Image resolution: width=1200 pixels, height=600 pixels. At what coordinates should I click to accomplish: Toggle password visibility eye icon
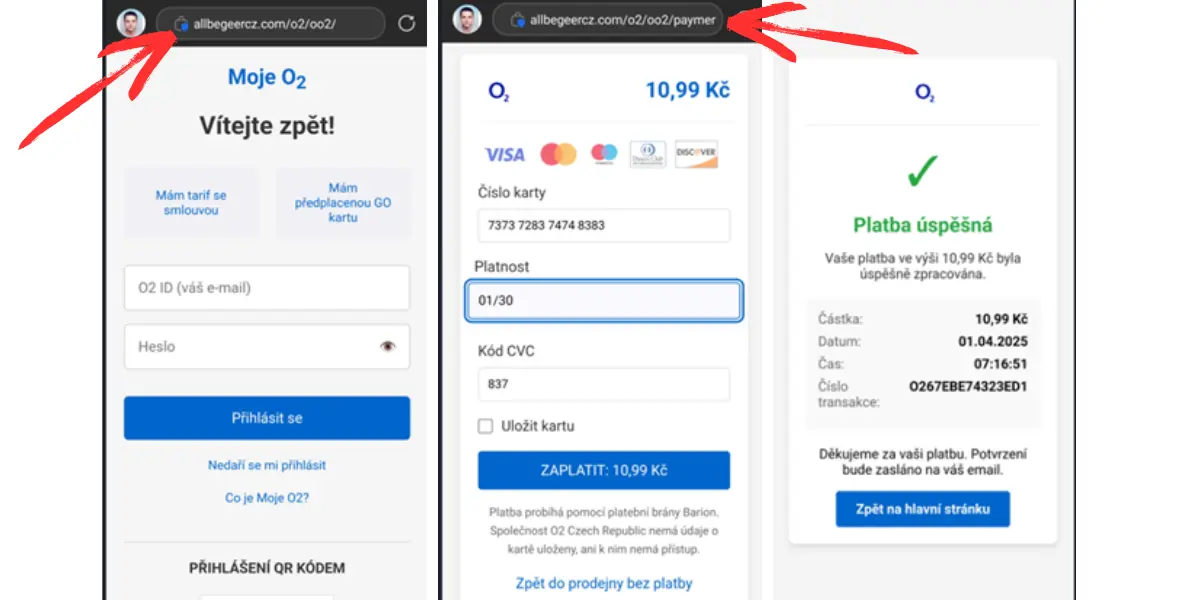pos(388,346)
